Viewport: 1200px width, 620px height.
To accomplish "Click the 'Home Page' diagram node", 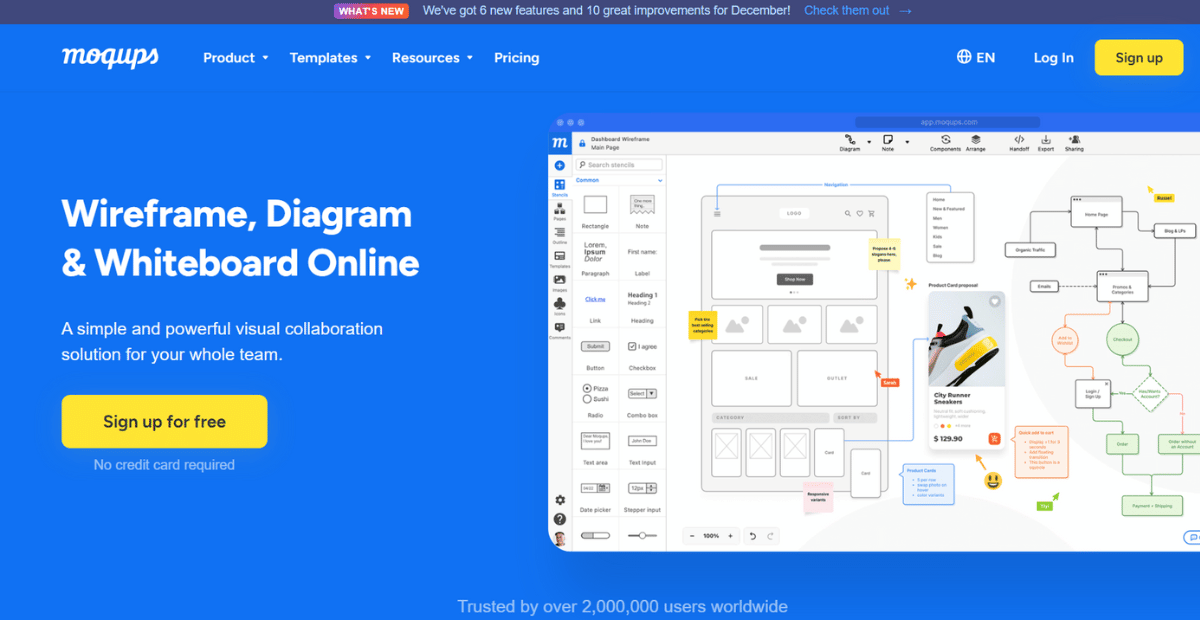I will click(1098, 214).
